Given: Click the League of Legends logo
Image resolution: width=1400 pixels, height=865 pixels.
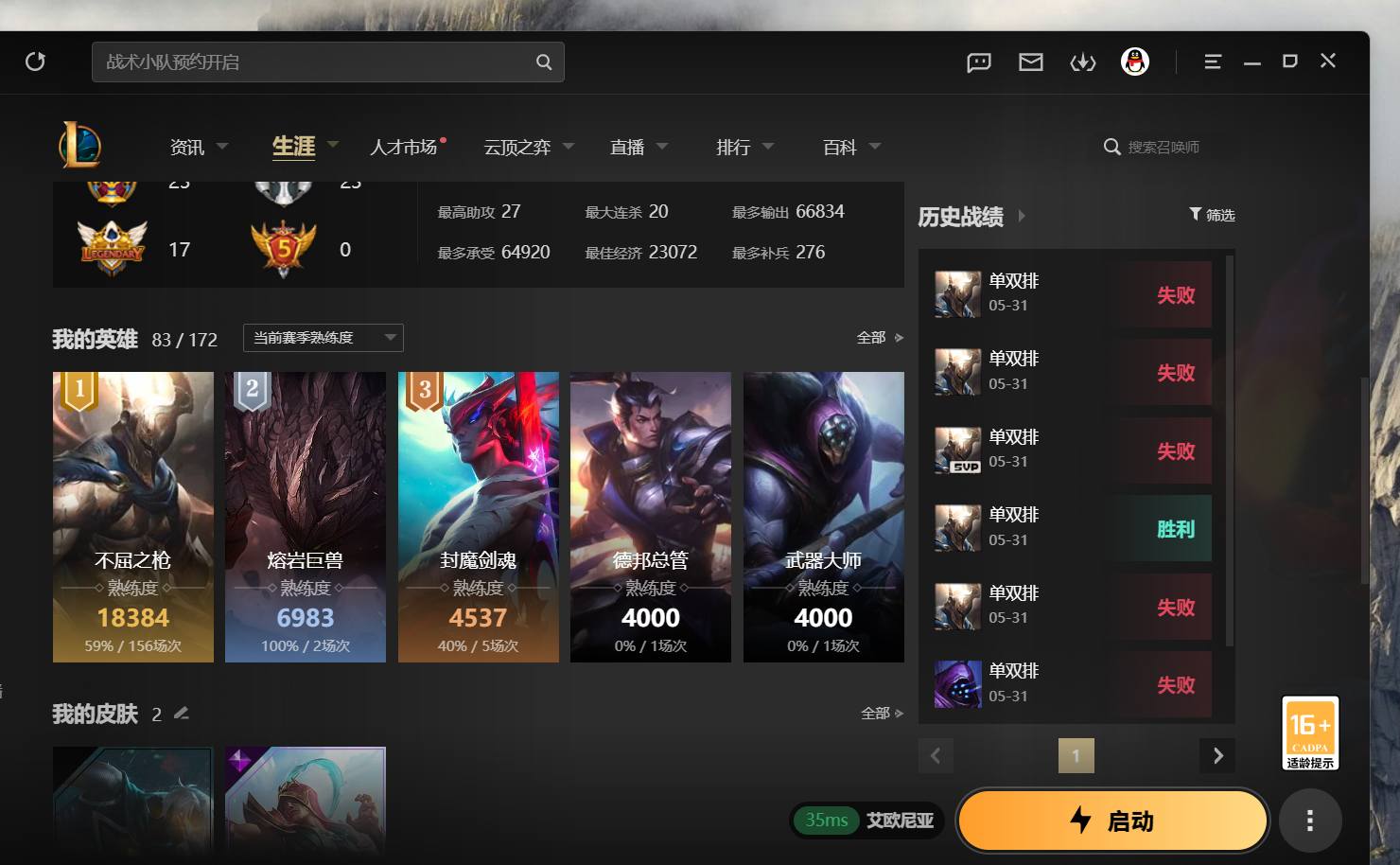Looking at the screenshot, I should point(80,145).
